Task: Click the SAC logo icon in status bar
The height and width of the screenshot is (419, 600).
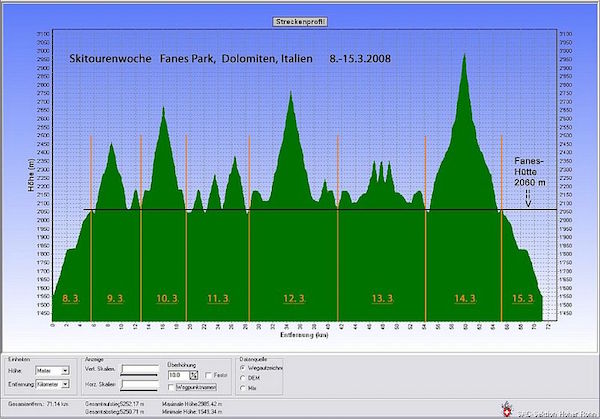Action: [x=507, y=409]
